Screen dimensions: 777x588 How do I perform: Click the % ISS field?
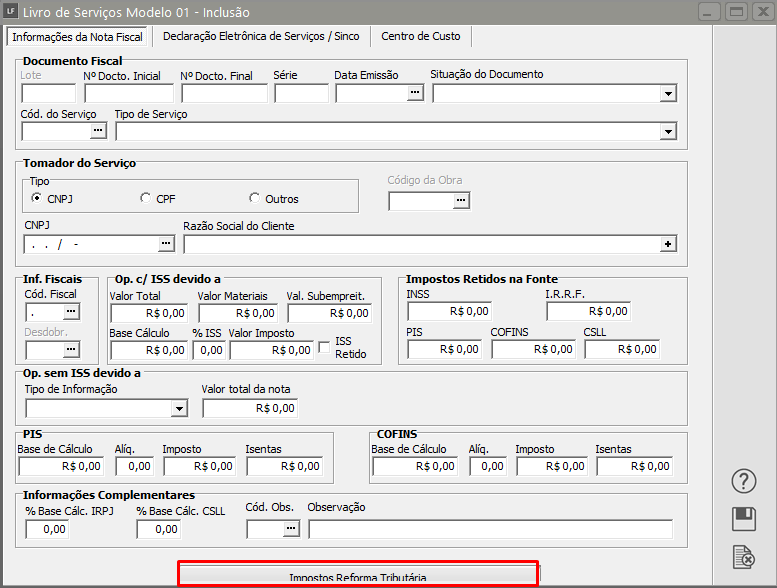(209, 350)
